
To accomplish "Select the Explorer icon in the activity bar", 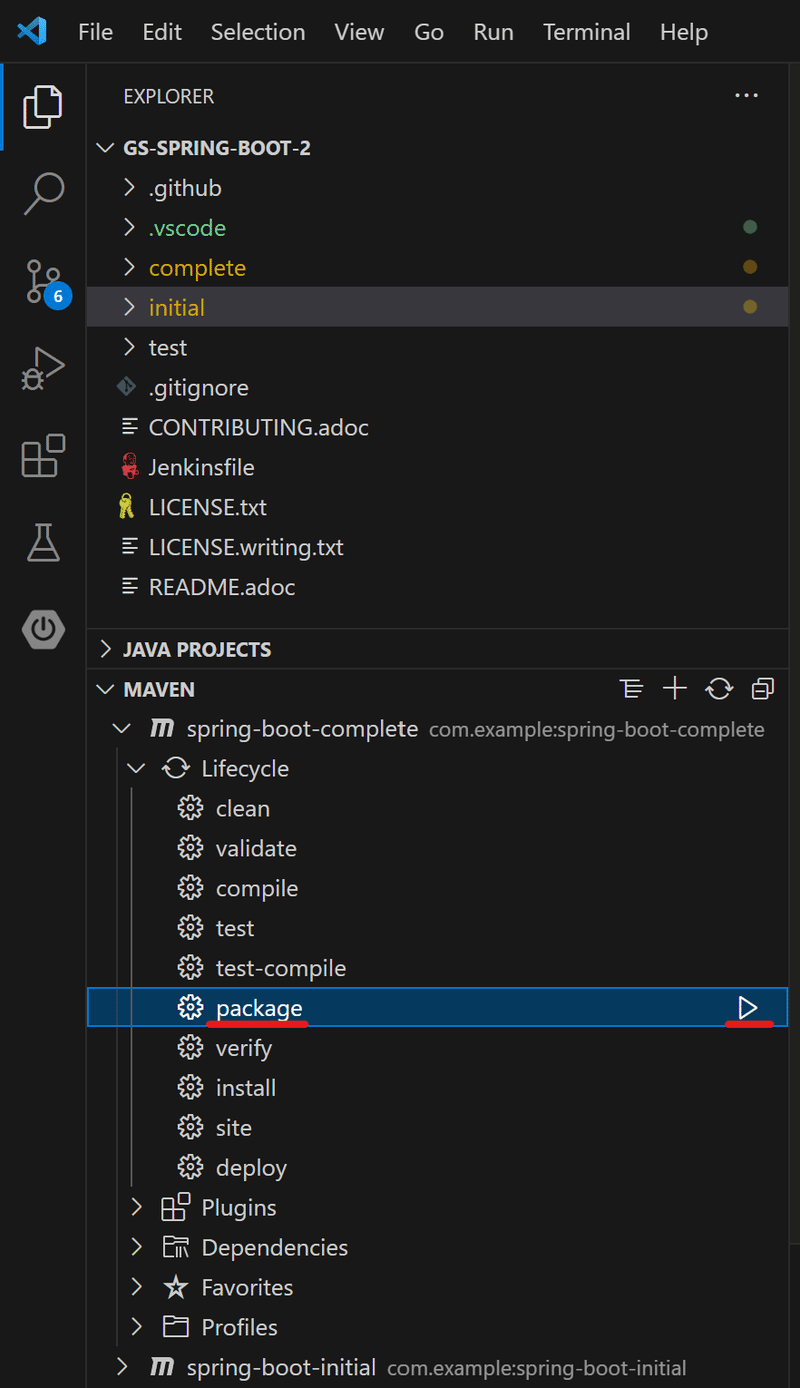I will pos(43,107).
